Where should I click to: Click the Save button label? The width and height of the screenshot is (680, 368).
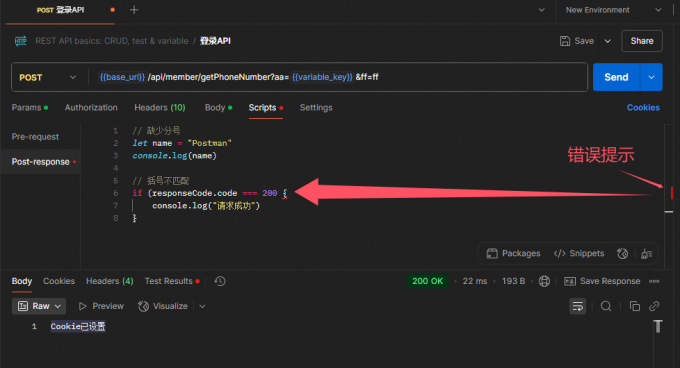pos(584,41)
